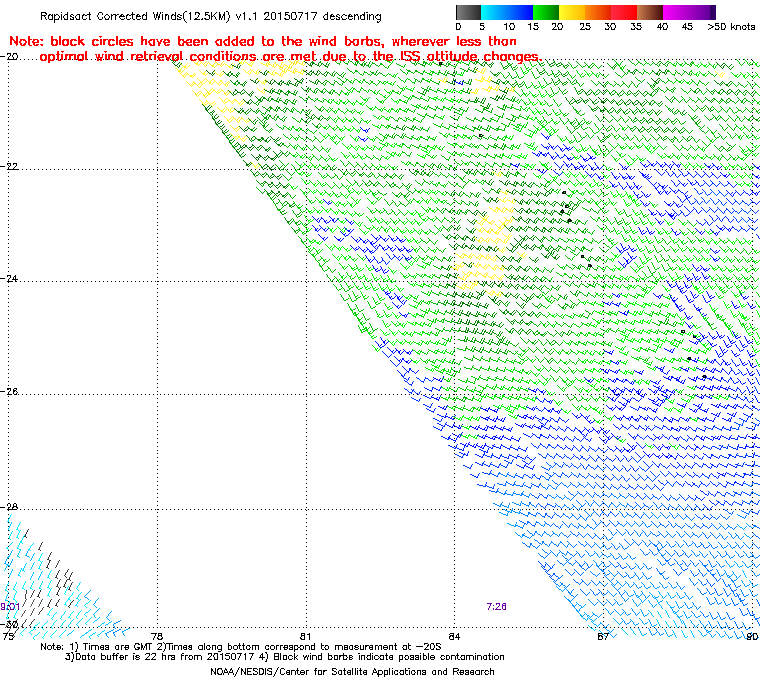The image size is (760, 688).
Task: Click the '78' longitude axis label
Action: [x=157, y=636]
